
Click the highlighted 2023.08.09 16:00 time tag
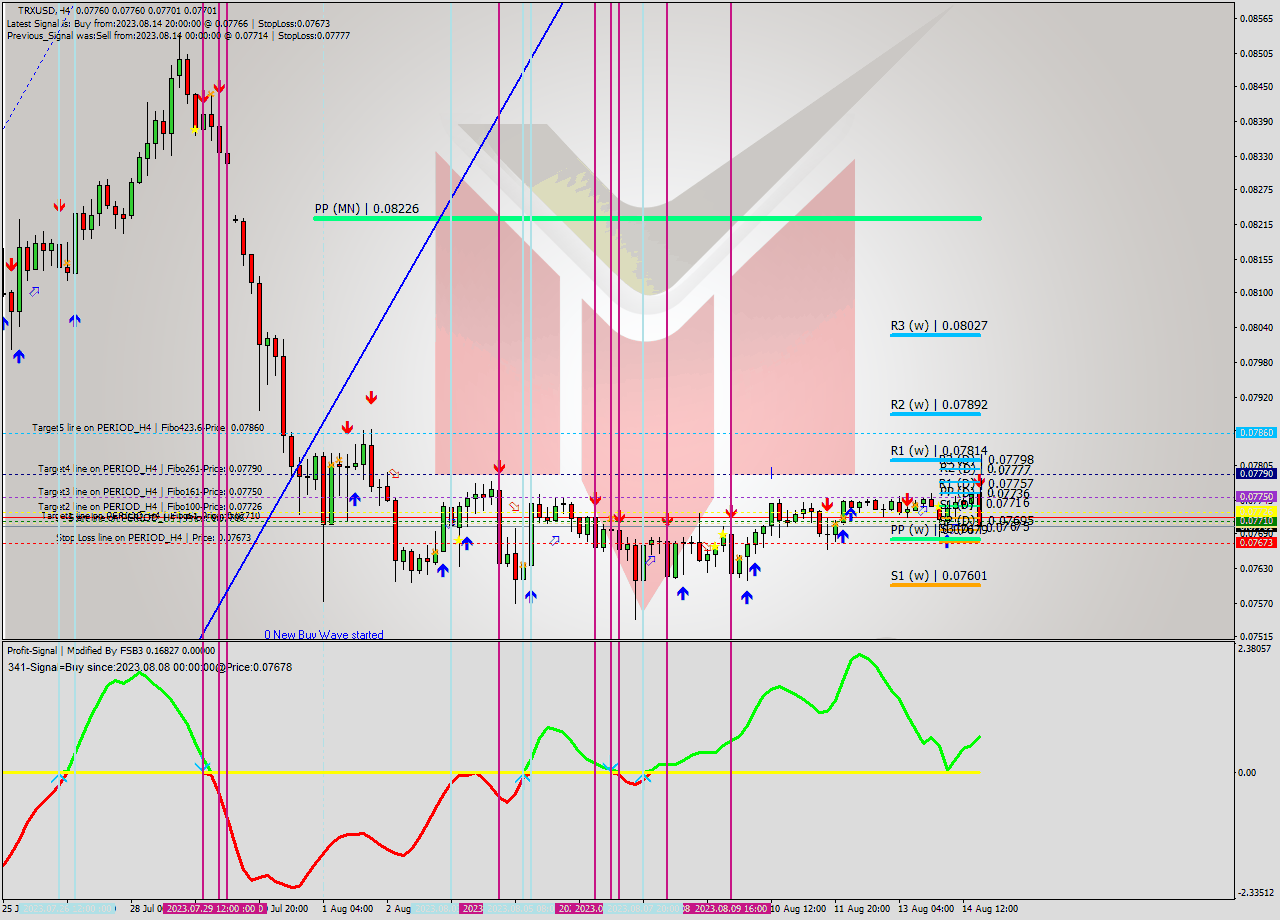(730, 909)
